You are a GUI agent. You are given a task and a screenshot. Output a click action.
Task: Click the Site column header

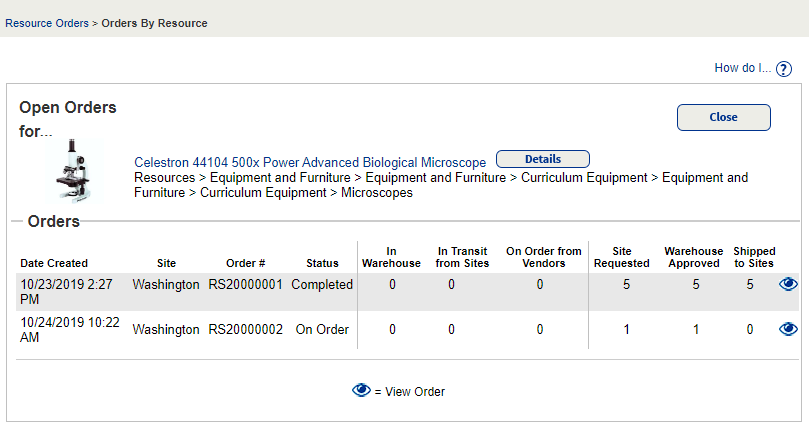coord(166,263)
